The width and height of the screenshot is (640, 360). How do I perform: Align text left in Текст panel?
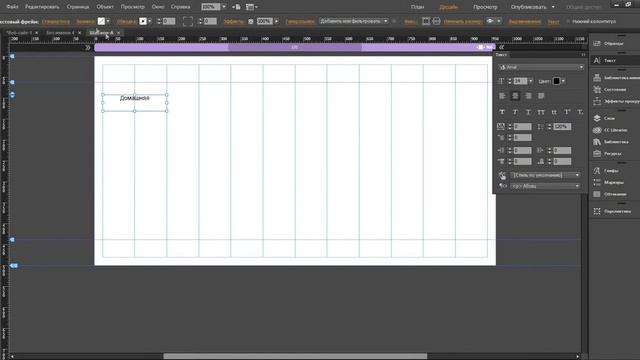coord(502,96)
